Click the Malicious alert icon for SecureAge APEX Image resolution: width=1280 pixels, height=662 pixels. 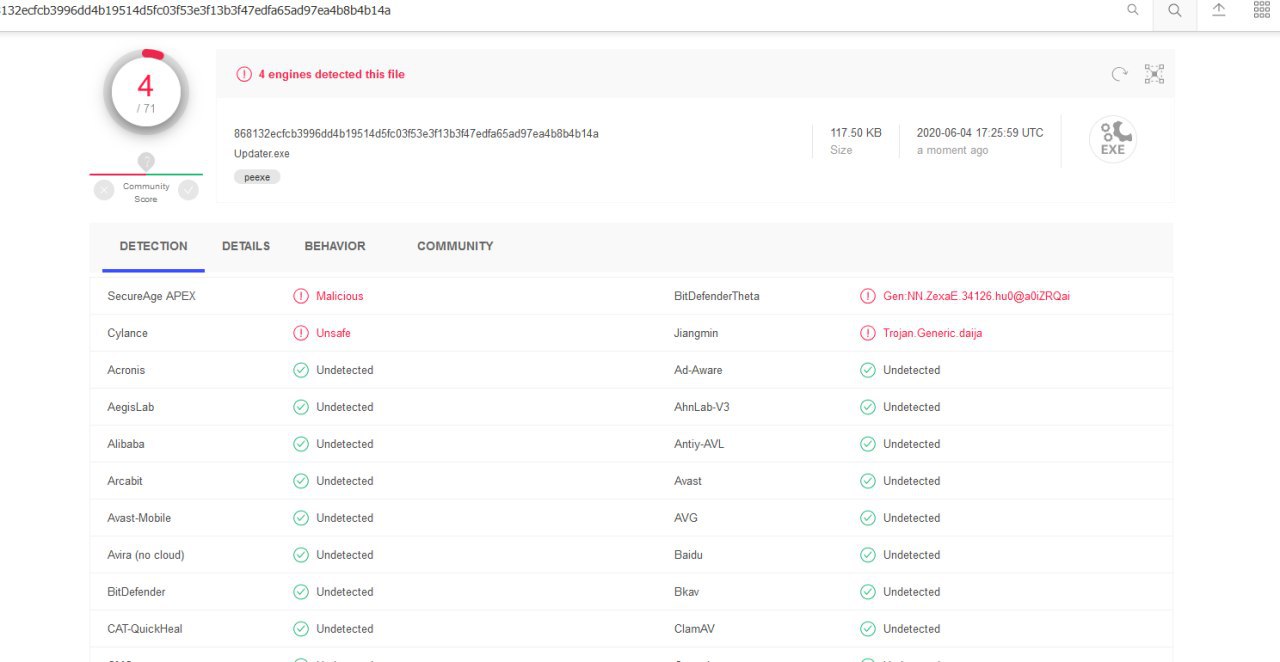tap(301, 296)
